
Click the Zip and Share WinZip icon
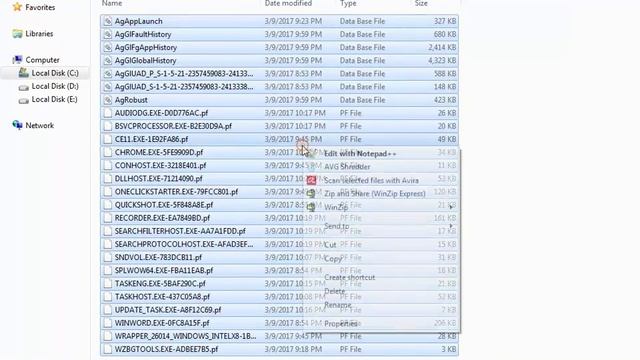pyautogui.click(x=311, y=193)
